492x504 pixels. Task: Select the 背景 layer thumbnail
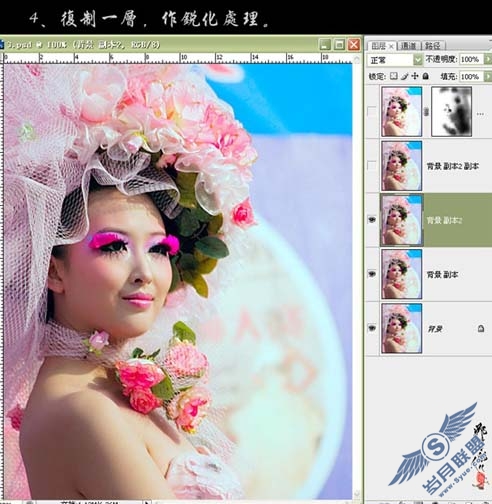click(401, 328)
